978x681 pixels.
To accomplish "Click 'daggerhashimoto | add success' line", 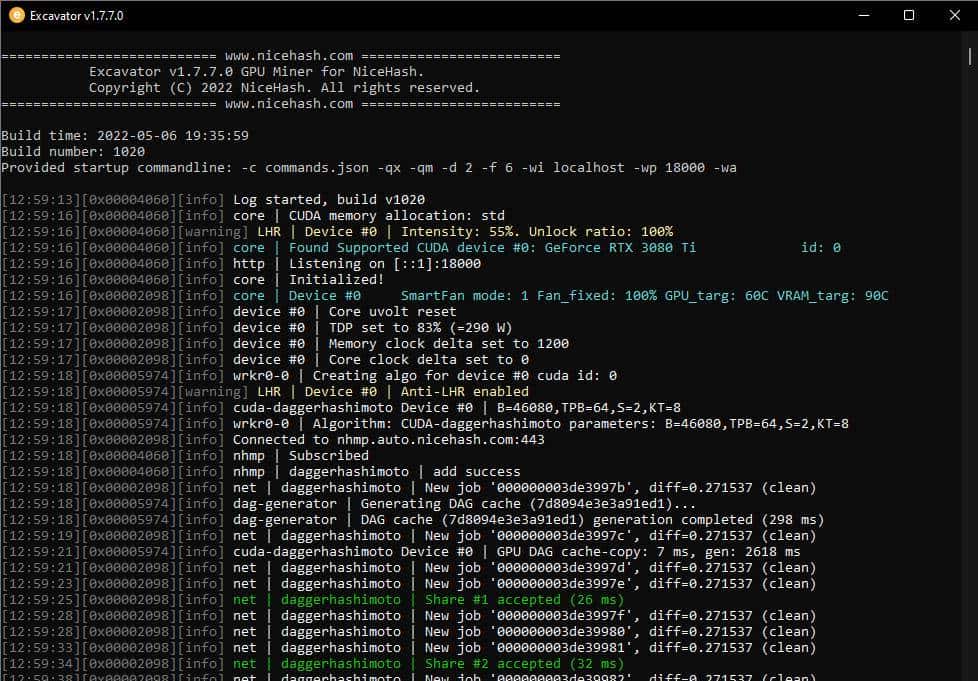I will coord(261,471).
